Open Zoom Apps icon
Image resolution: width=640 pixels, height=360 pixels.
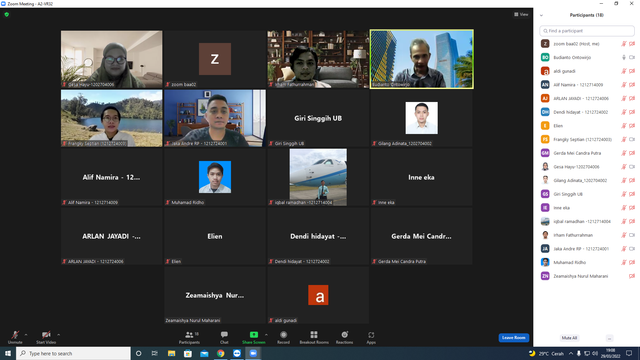tap(371, 335)
